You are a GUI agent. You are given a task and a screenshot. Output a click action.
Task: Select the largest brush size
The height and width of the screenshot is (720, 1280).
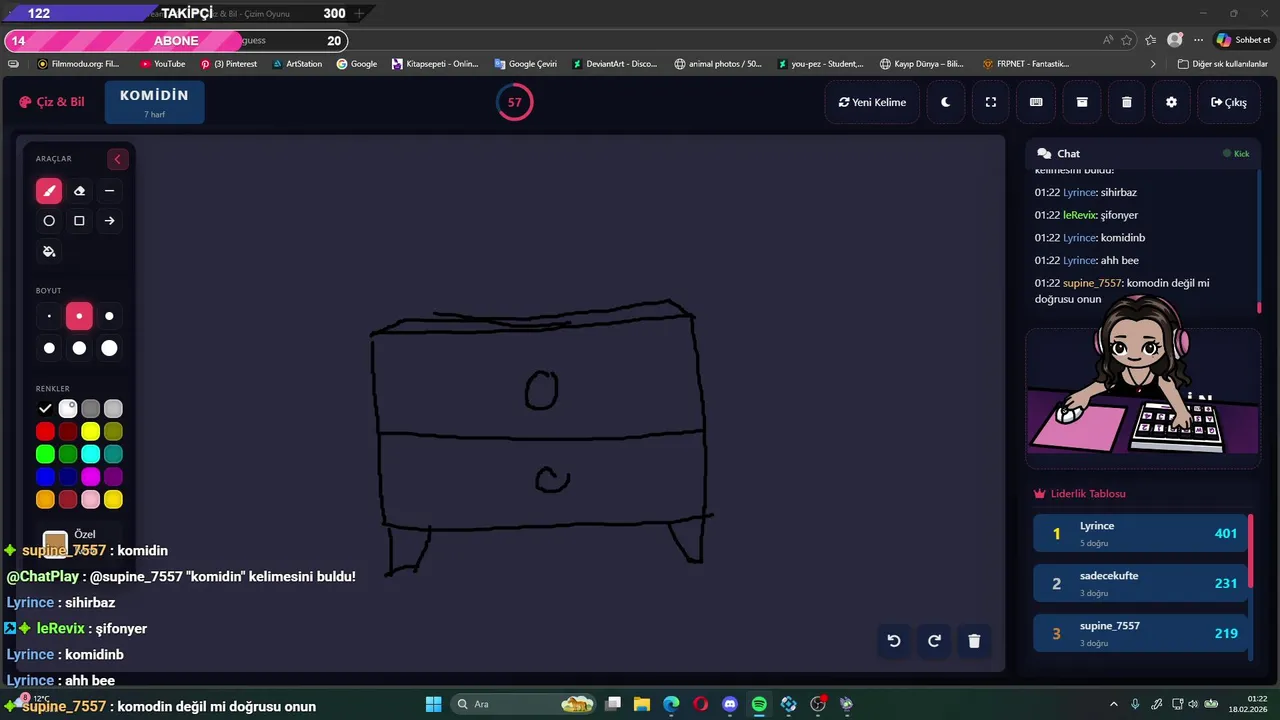[x=109, y=348]
